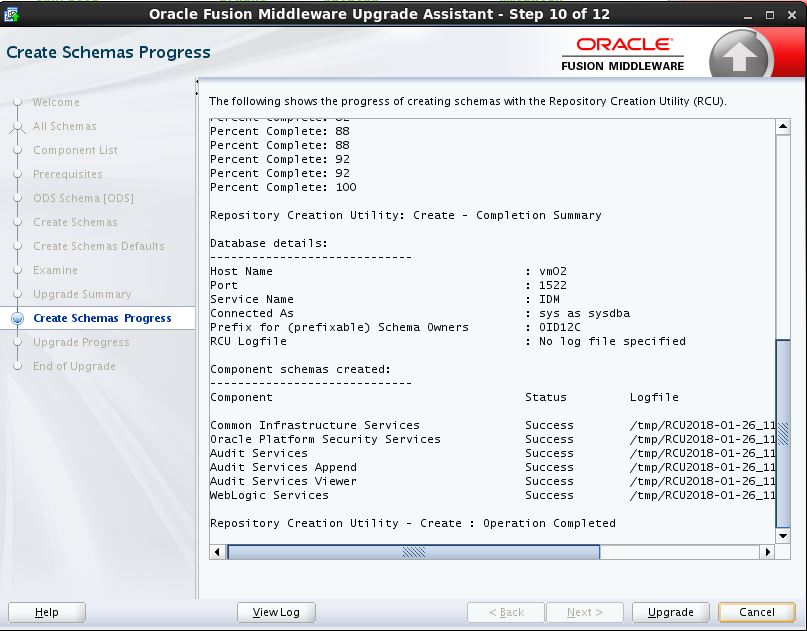This screenshot has height=631, width=807.
Task: Minimize the Upgrade Assistant window
Action: click(748, 15)
